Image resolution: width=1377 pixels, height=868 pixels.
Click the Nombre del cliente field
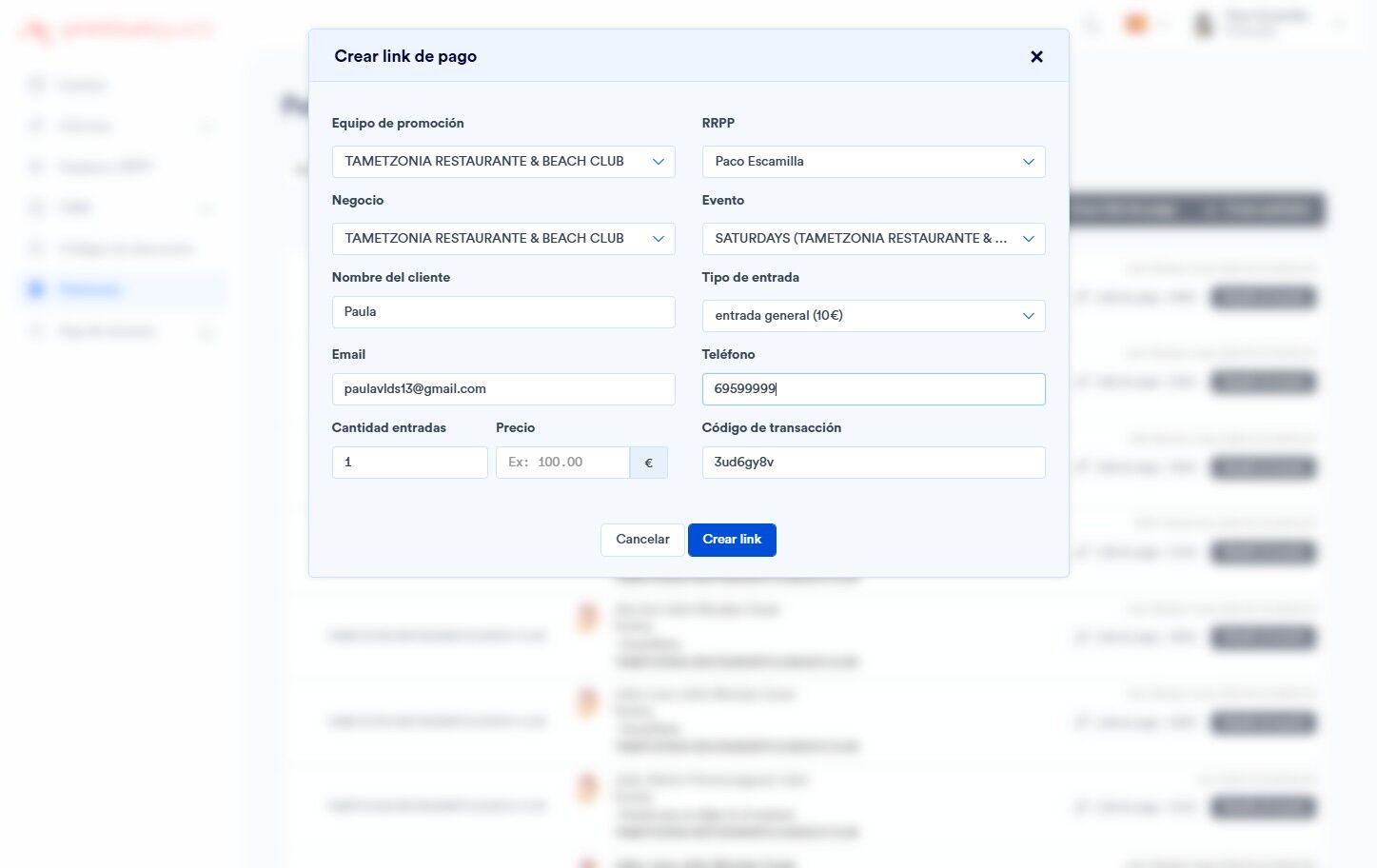click(x=503, y=312)
